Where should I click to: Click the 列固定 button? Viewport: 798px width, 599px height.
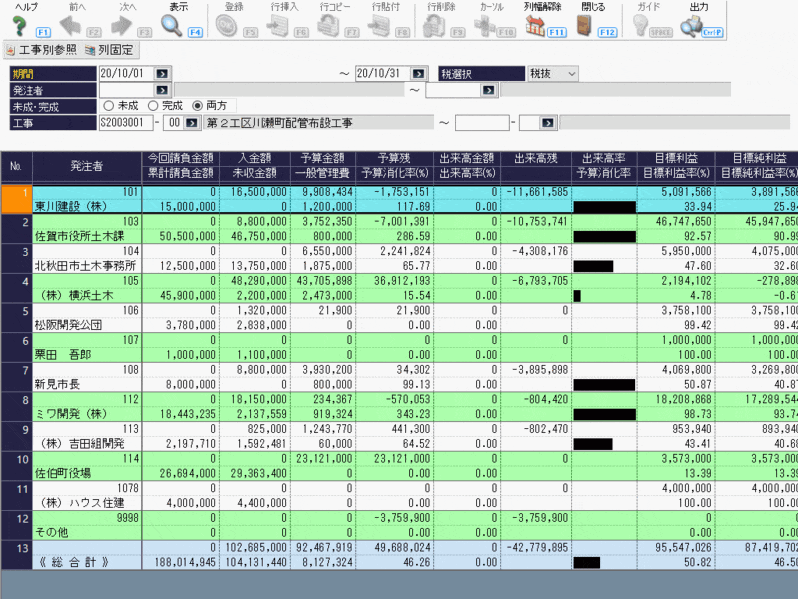coord(110,50)
